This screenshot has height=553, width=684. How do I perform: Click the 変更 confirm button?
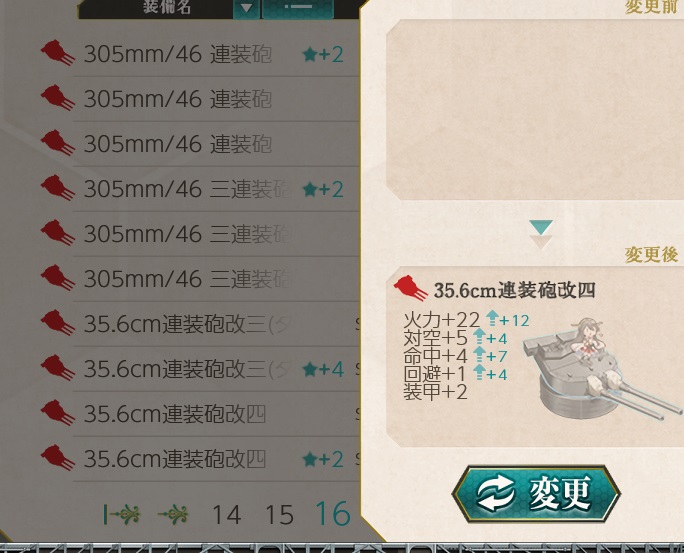point(536,494)
